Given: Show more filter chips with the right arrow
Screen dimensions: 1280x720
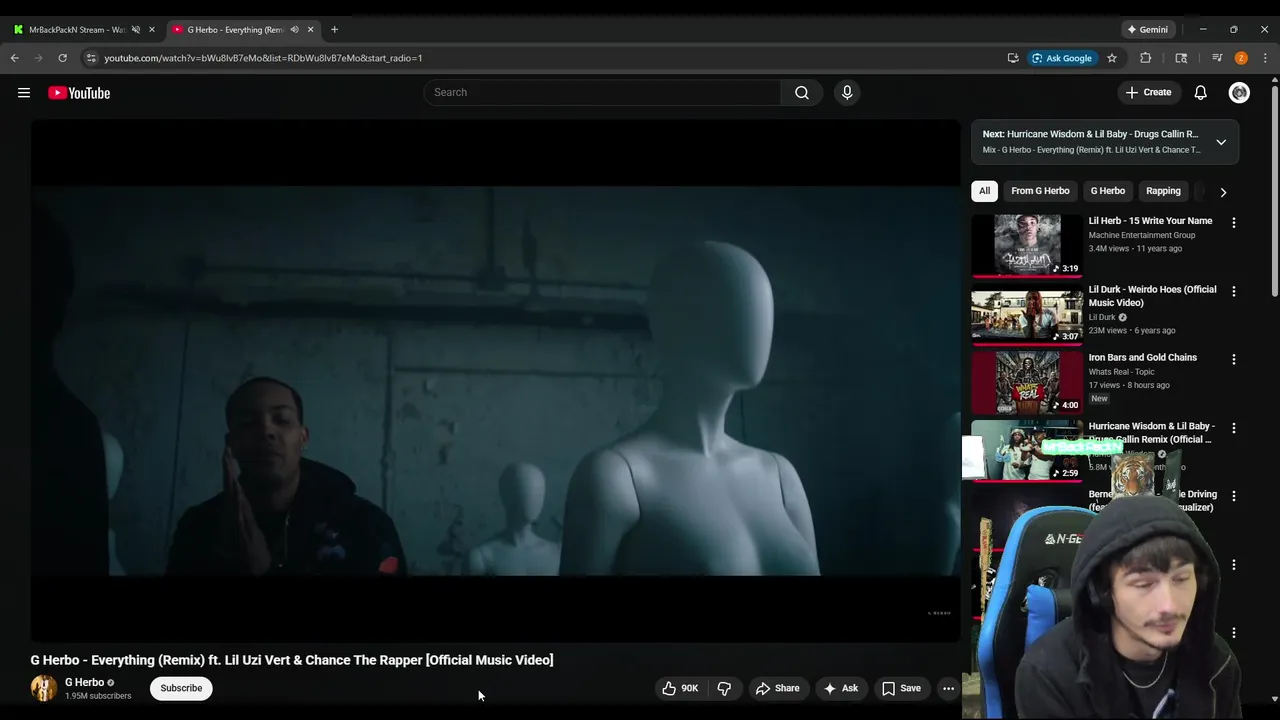Looking at the screenshot, I should coord(1222,192).
